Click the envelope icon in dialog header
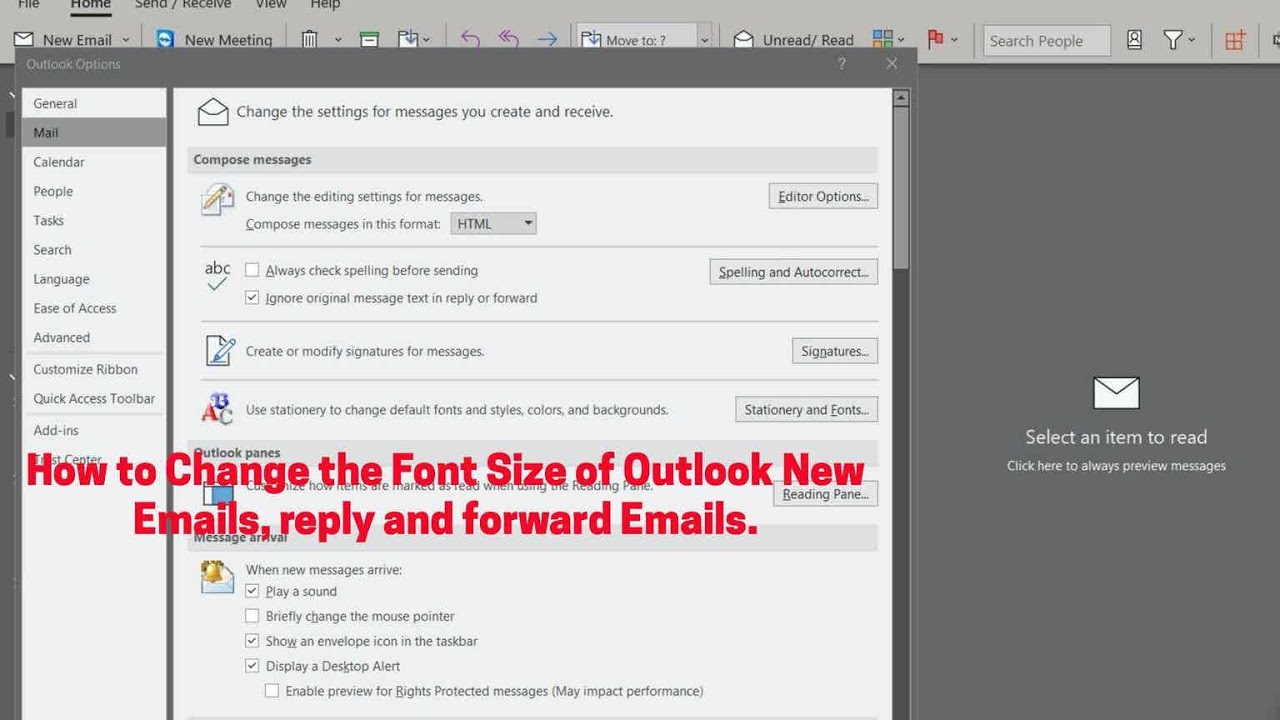 click(213, 112)
